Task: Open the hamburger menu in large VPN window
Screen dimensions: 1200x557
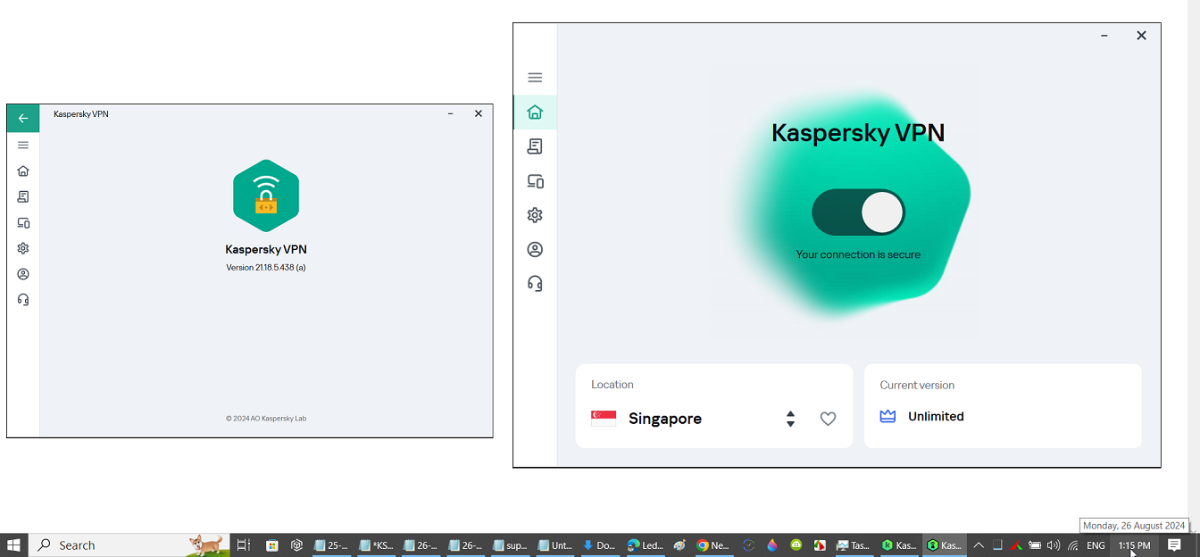Action: (535, 77)
